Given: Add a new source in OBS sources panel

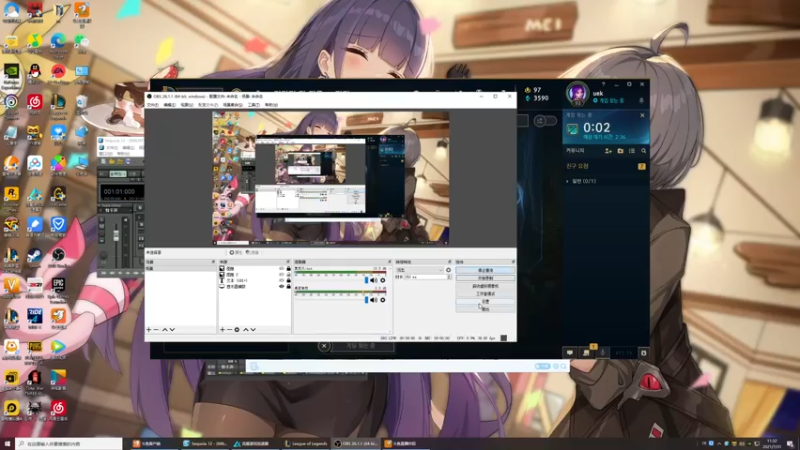Looking at the screenshot, I should coord(222,330).
